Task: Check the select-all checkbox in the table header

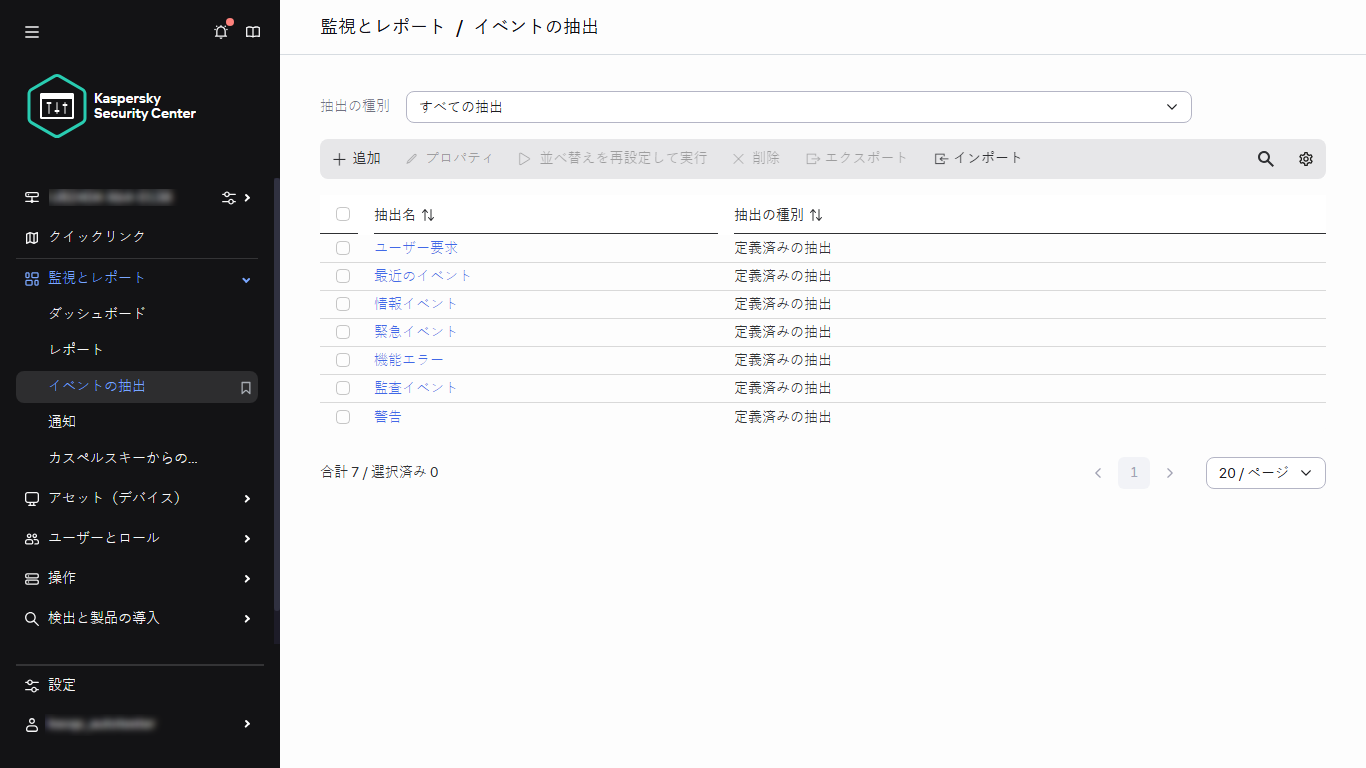Action: 343,214
